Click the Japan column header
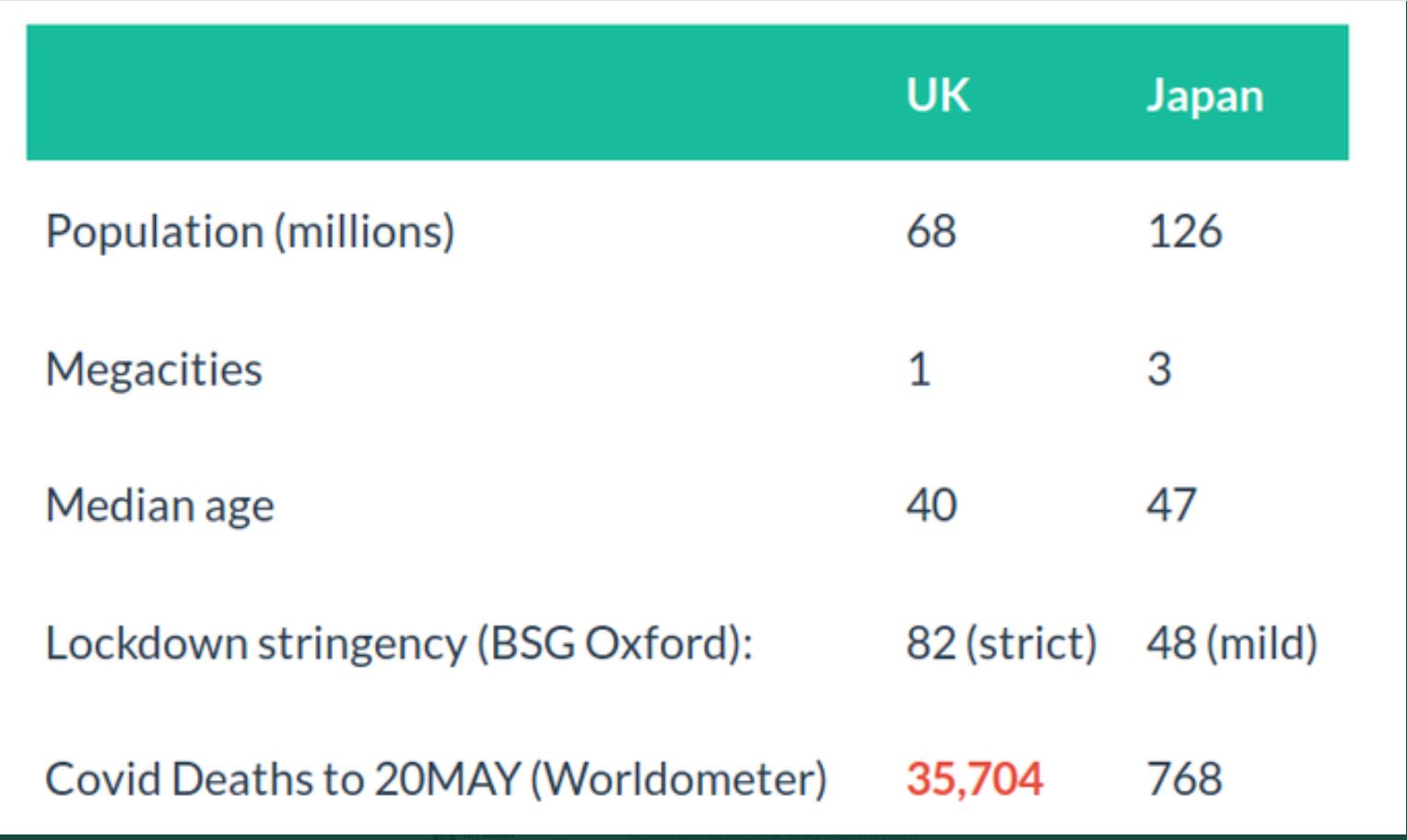1407x840 pixels. (x=1204, y=96)
